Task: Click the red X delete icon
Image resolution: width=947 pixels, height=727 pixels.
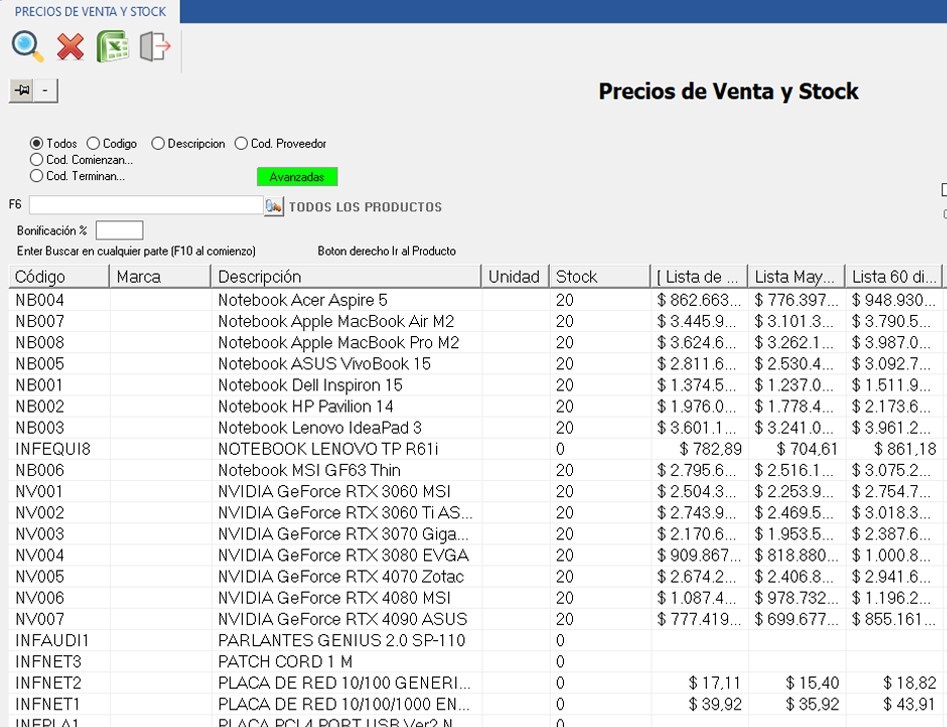Action: [x=70, y=46]
